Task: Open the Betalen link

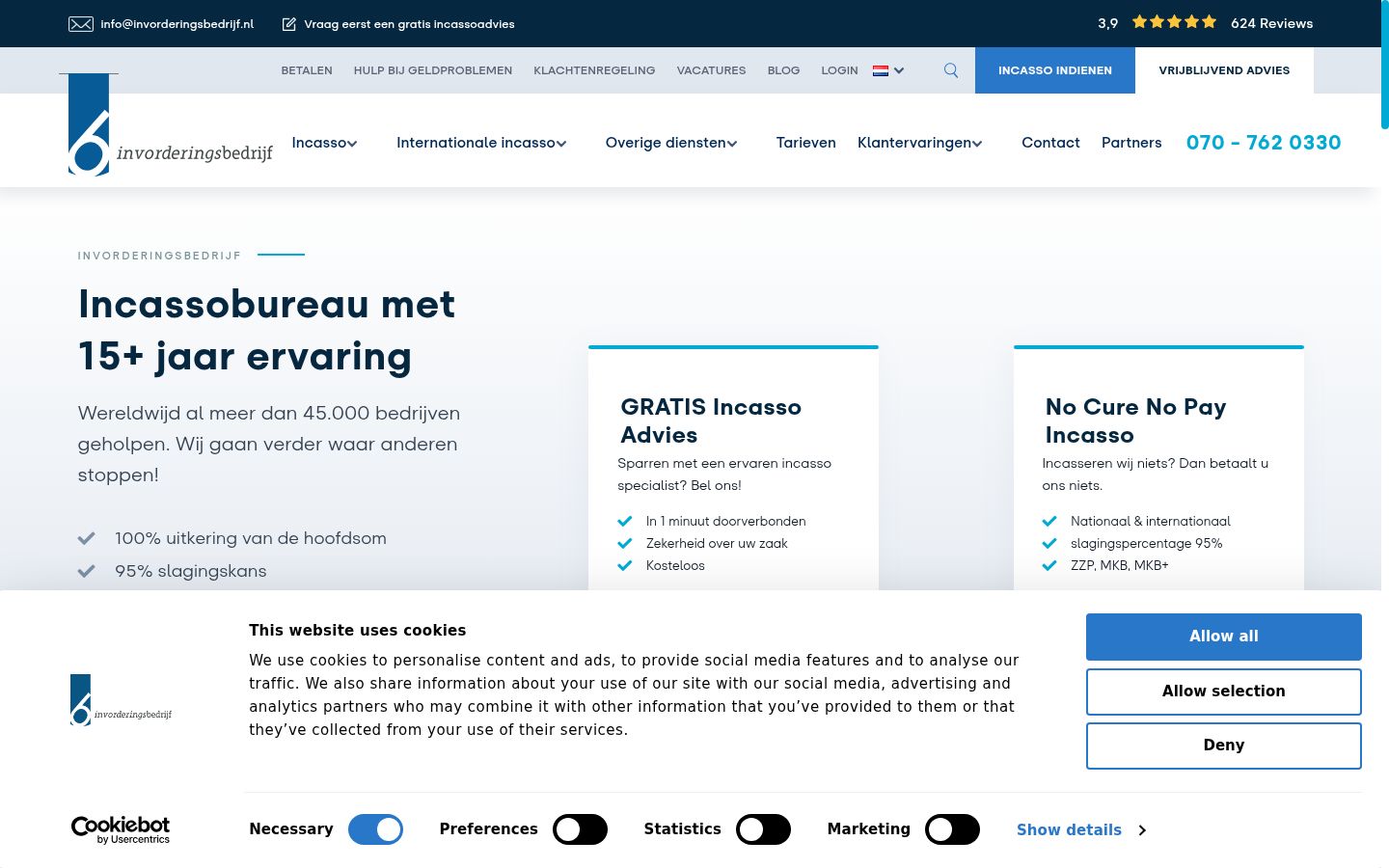Action: (x=307, y=70)
